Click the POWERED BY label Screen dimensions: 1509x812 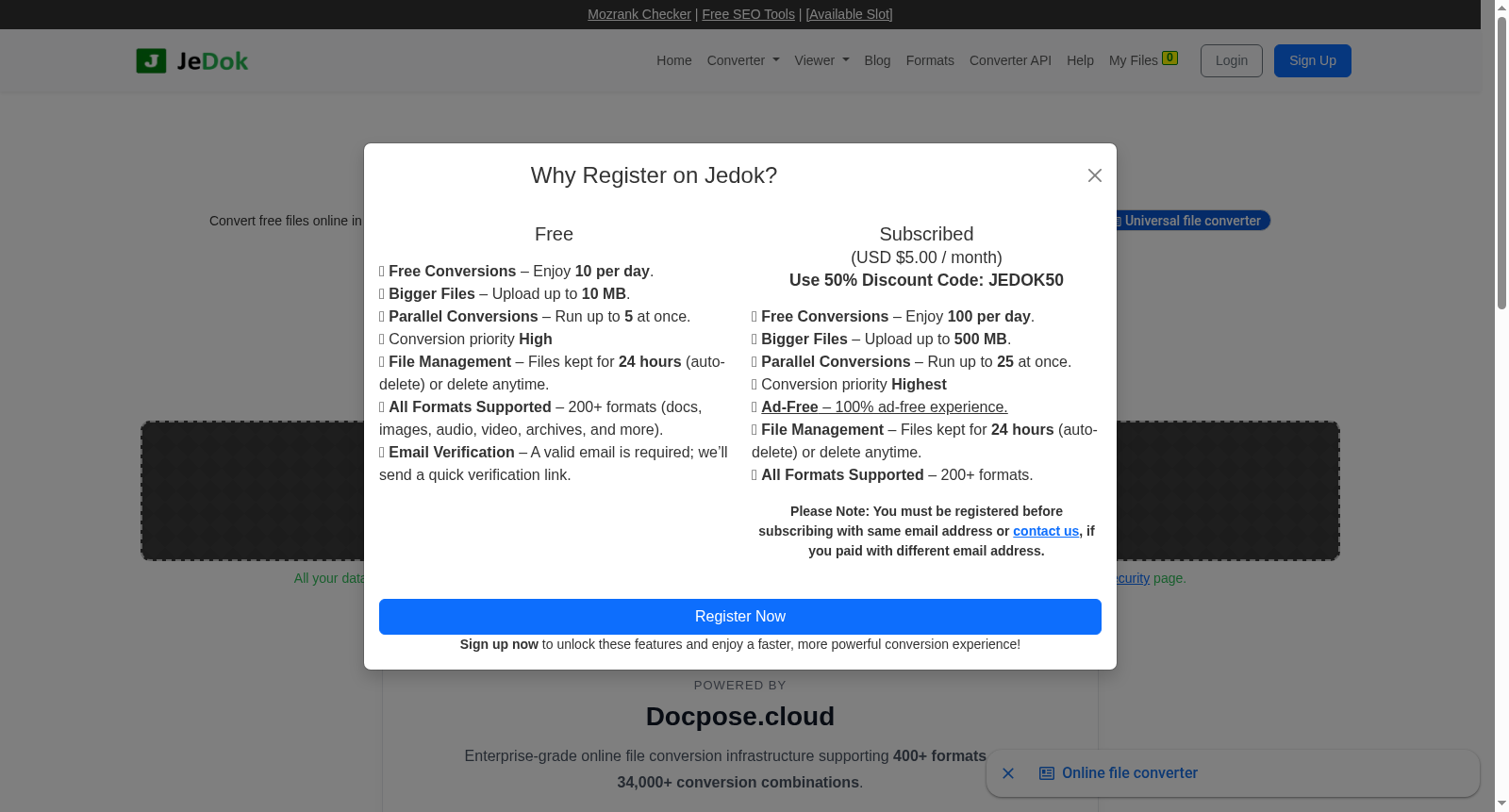pos(740,686)
